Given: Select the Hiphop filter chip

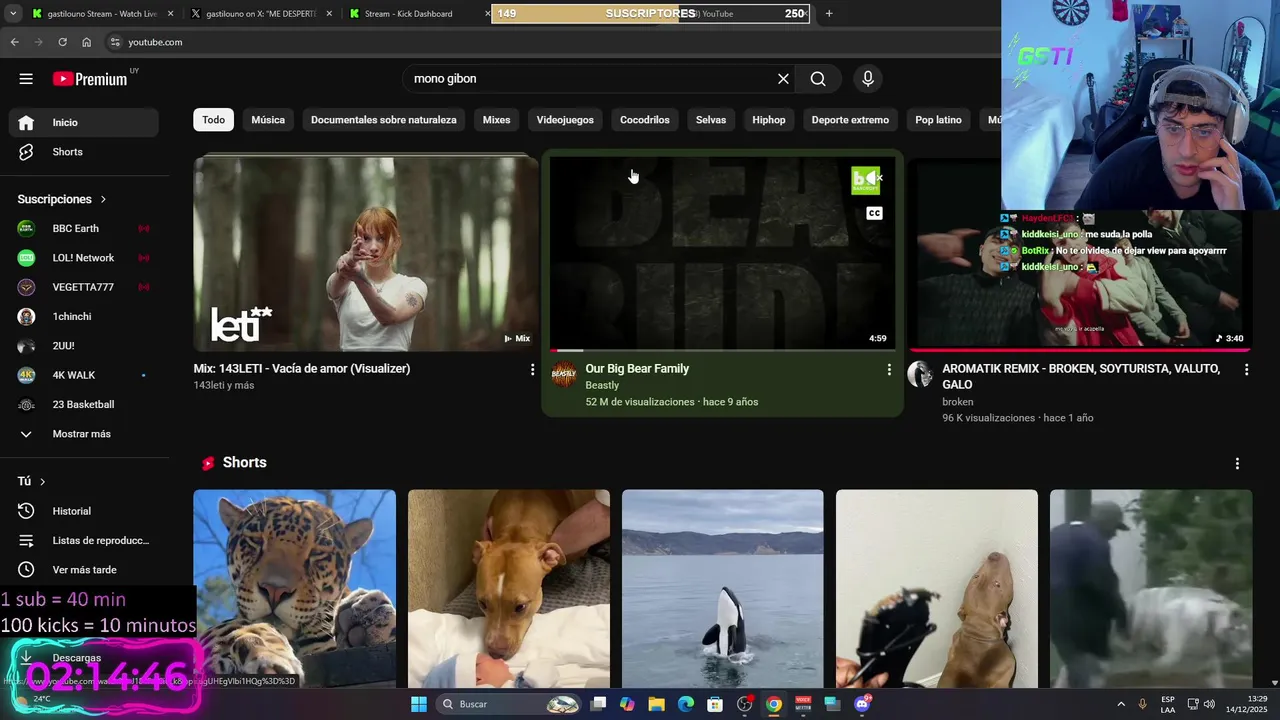Looking at the screenshot, I should pos(769,120).
